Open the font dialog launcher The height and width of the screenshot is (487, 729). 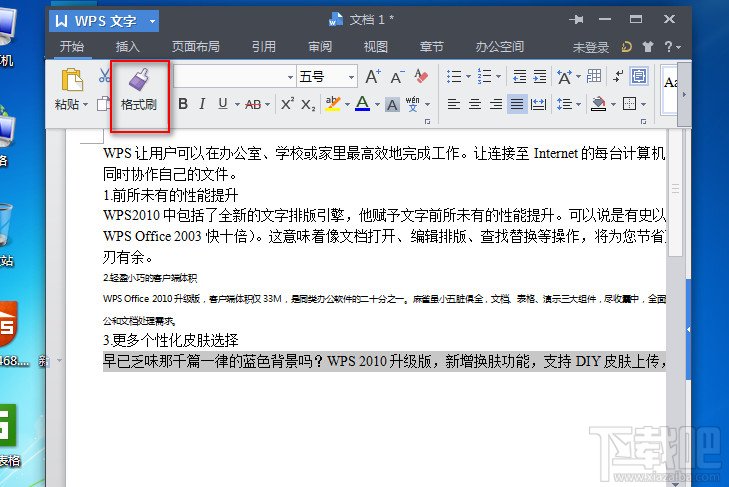(x=427, y=121)
